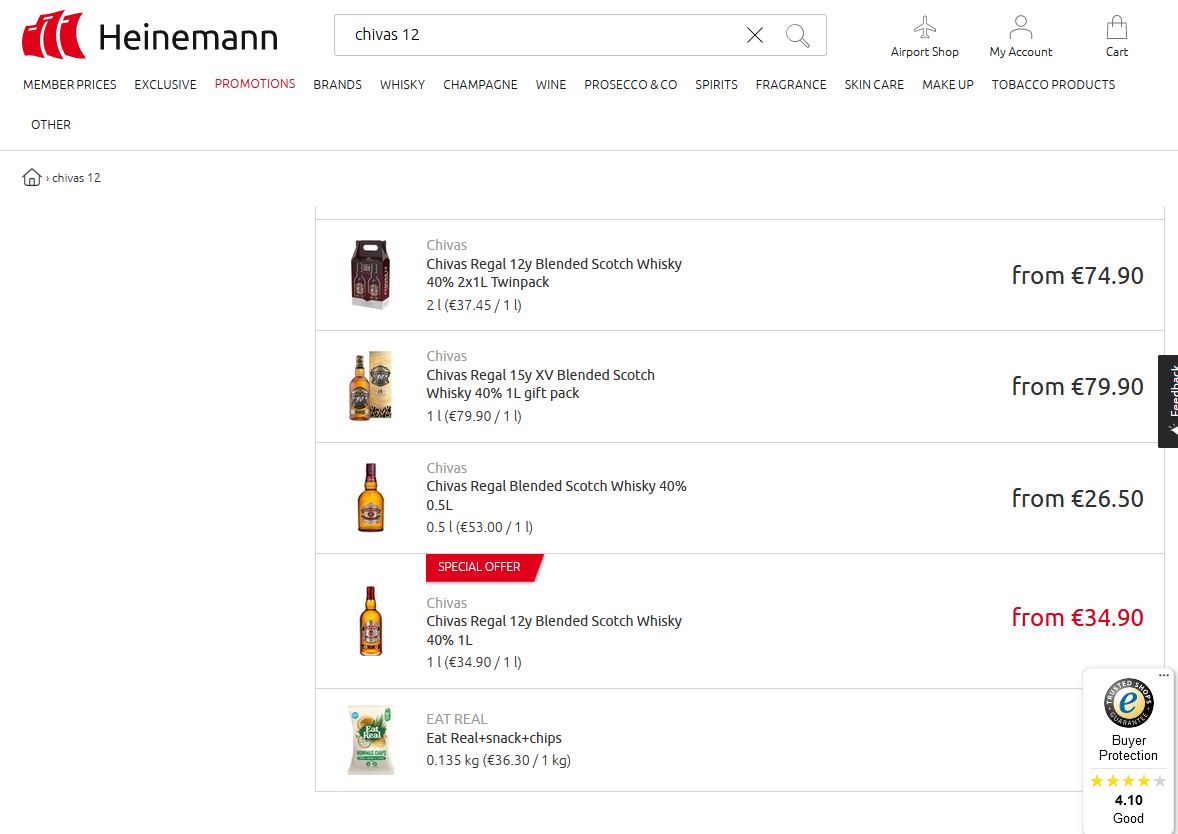Click unit price 0.135 kg (€36.30 / 1 kg)

pyautogui.click(x=498, y=760)
